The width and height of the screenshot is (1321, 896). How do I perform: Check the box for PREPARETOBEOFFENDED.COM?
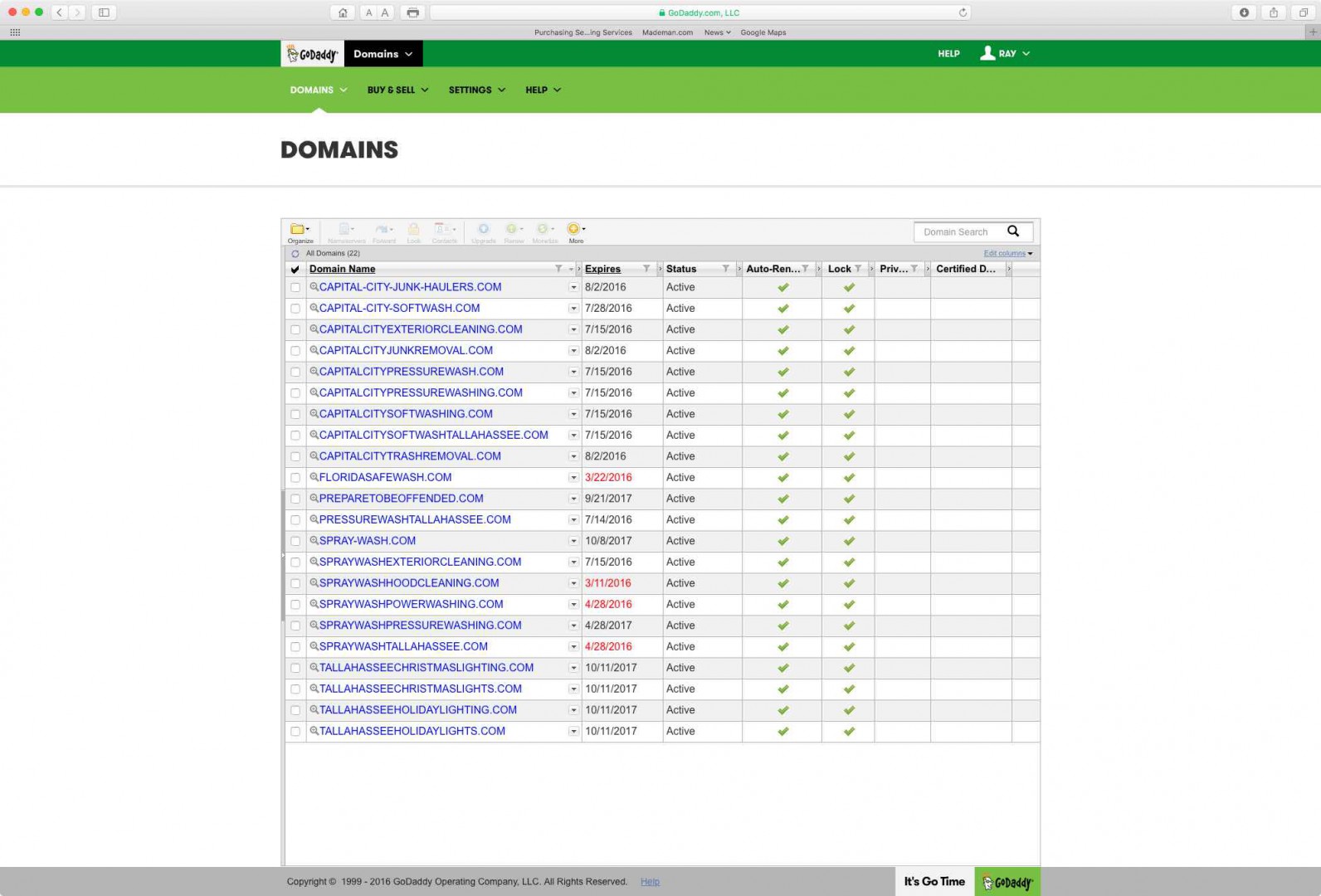click(295, 499)
